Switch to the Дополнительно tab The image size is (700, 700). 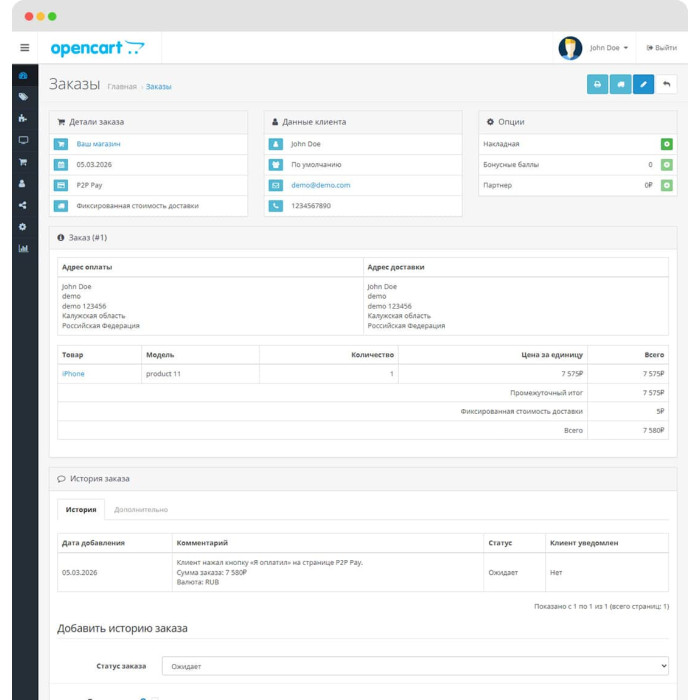coord(141,509)
